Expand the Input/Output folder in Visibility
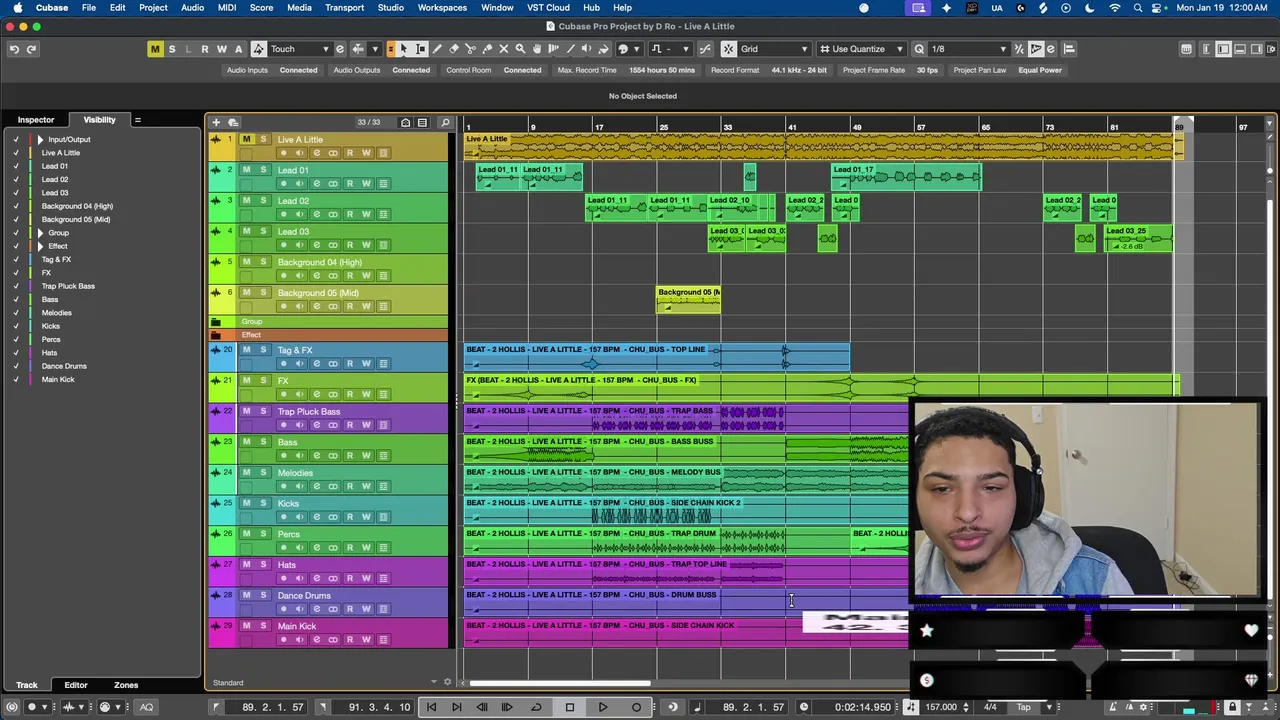The image size is (1280, 720). tap(40, 139)
